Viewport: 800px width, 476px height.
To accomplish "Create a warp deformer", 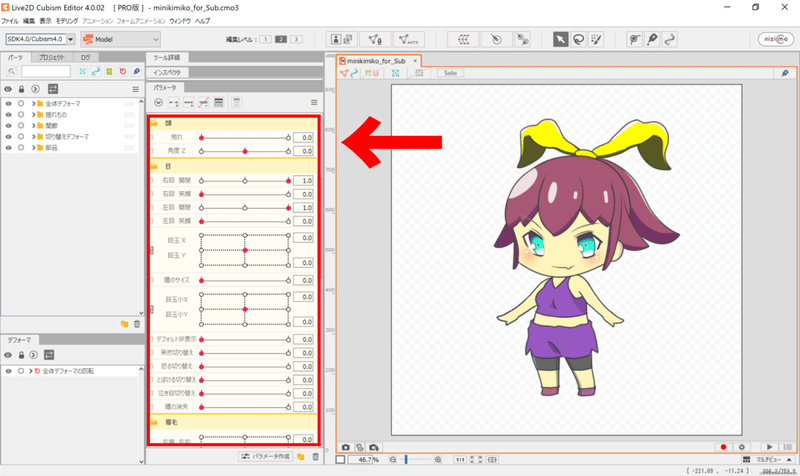I will [x=463, y=39].
